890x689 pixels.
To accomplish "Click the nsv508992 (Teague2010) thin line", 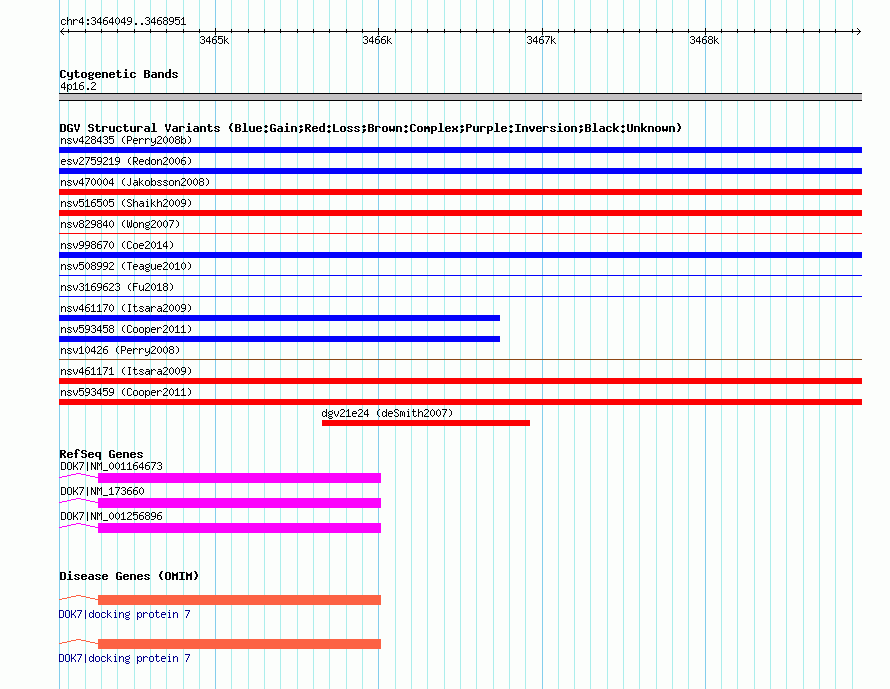I will pos(460,275).
